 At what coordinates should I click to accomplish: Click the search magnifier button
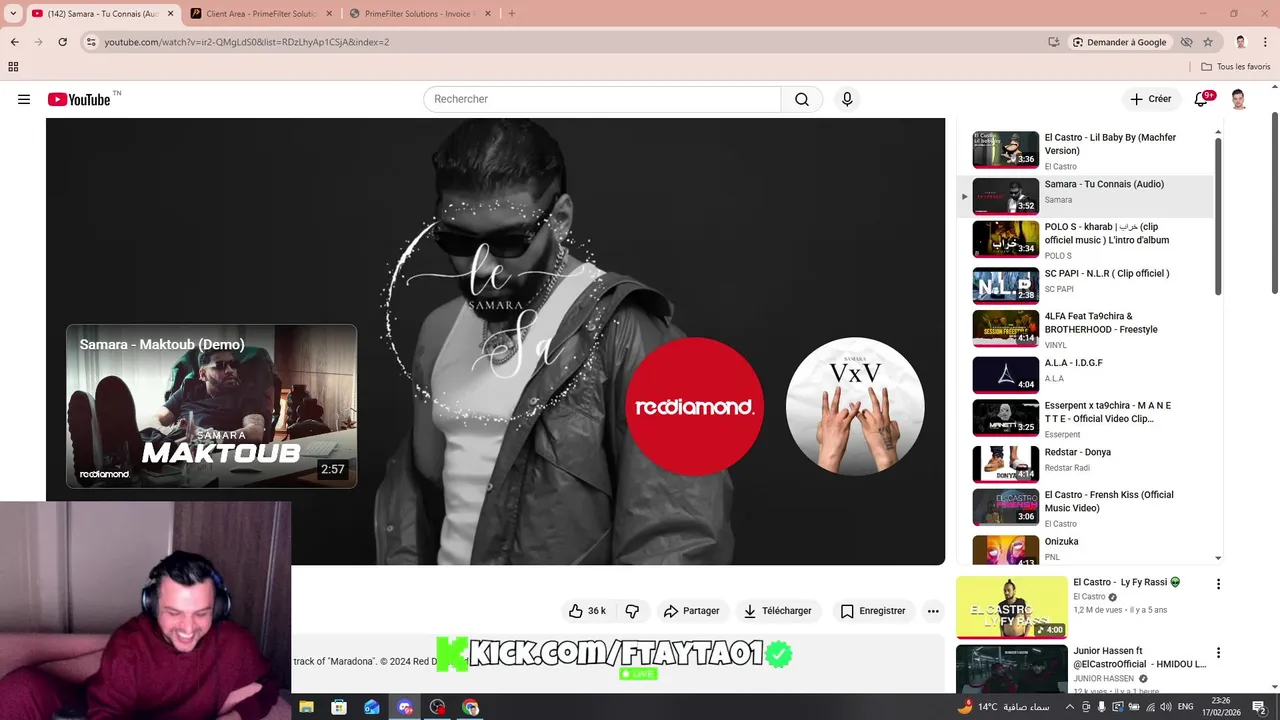802,99
